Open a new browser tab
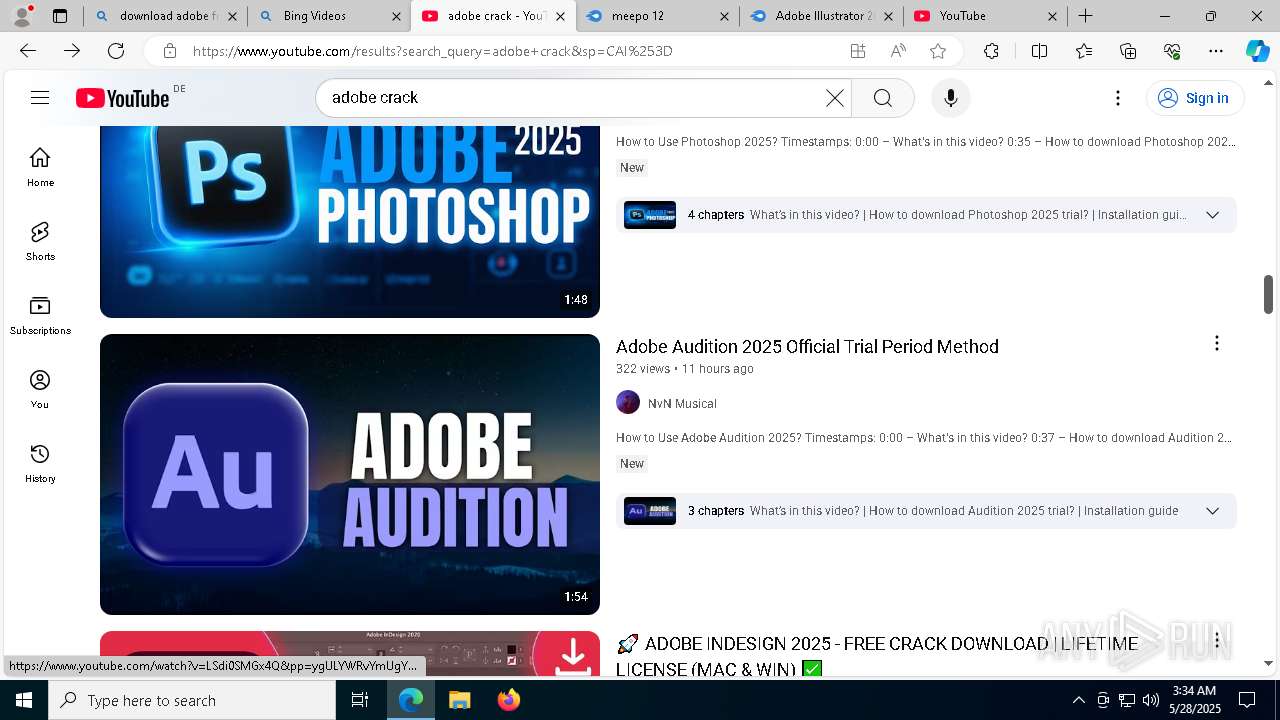Viewport: 1280px width, 720px height. (x=1085, y=16)
